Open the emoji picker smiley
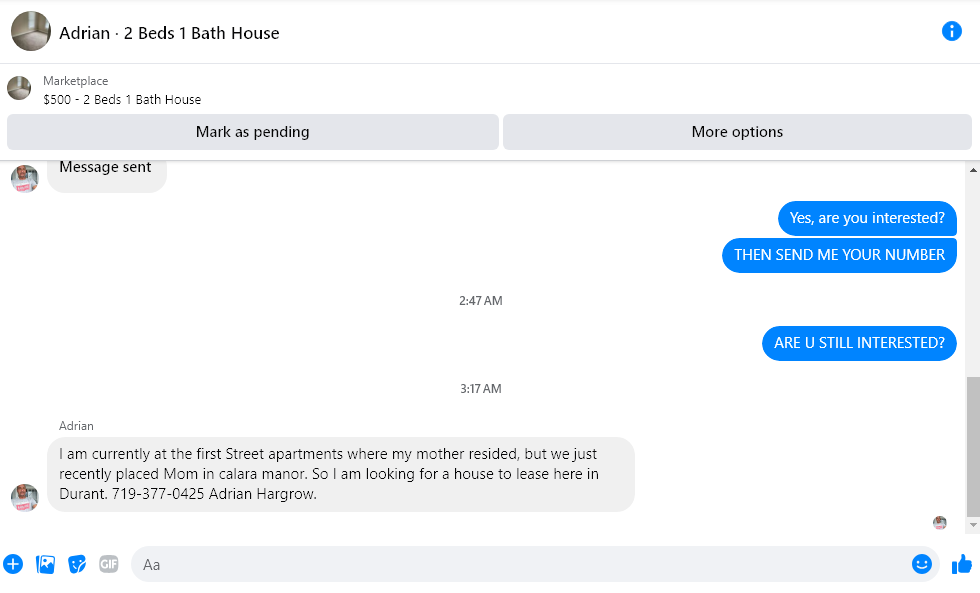Image resolution: width=980 pixels, height=593 pixels. click(921, 564)
